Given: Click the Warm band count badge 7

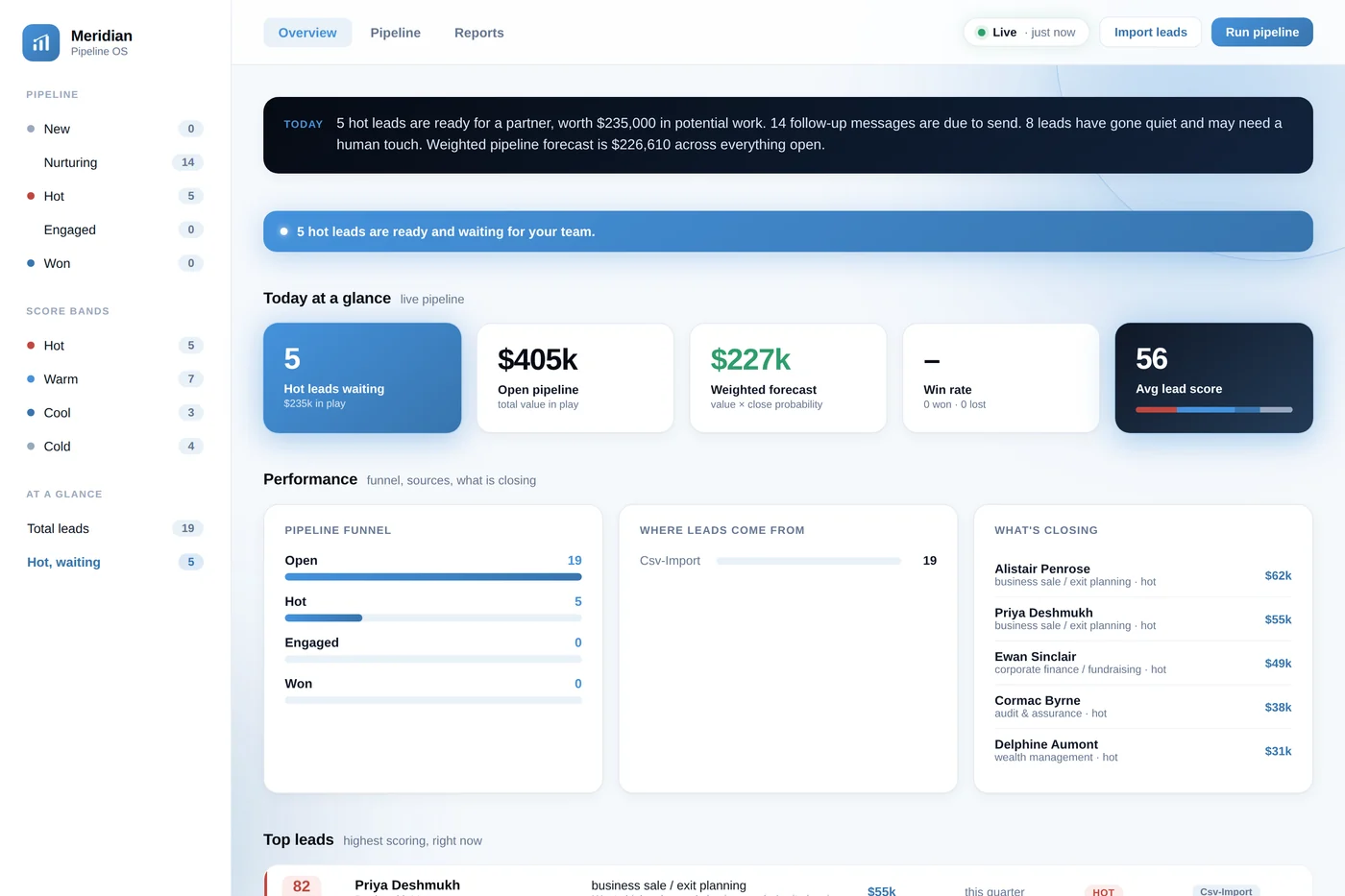Looking at the screenshot, I should tap(190, 379).
